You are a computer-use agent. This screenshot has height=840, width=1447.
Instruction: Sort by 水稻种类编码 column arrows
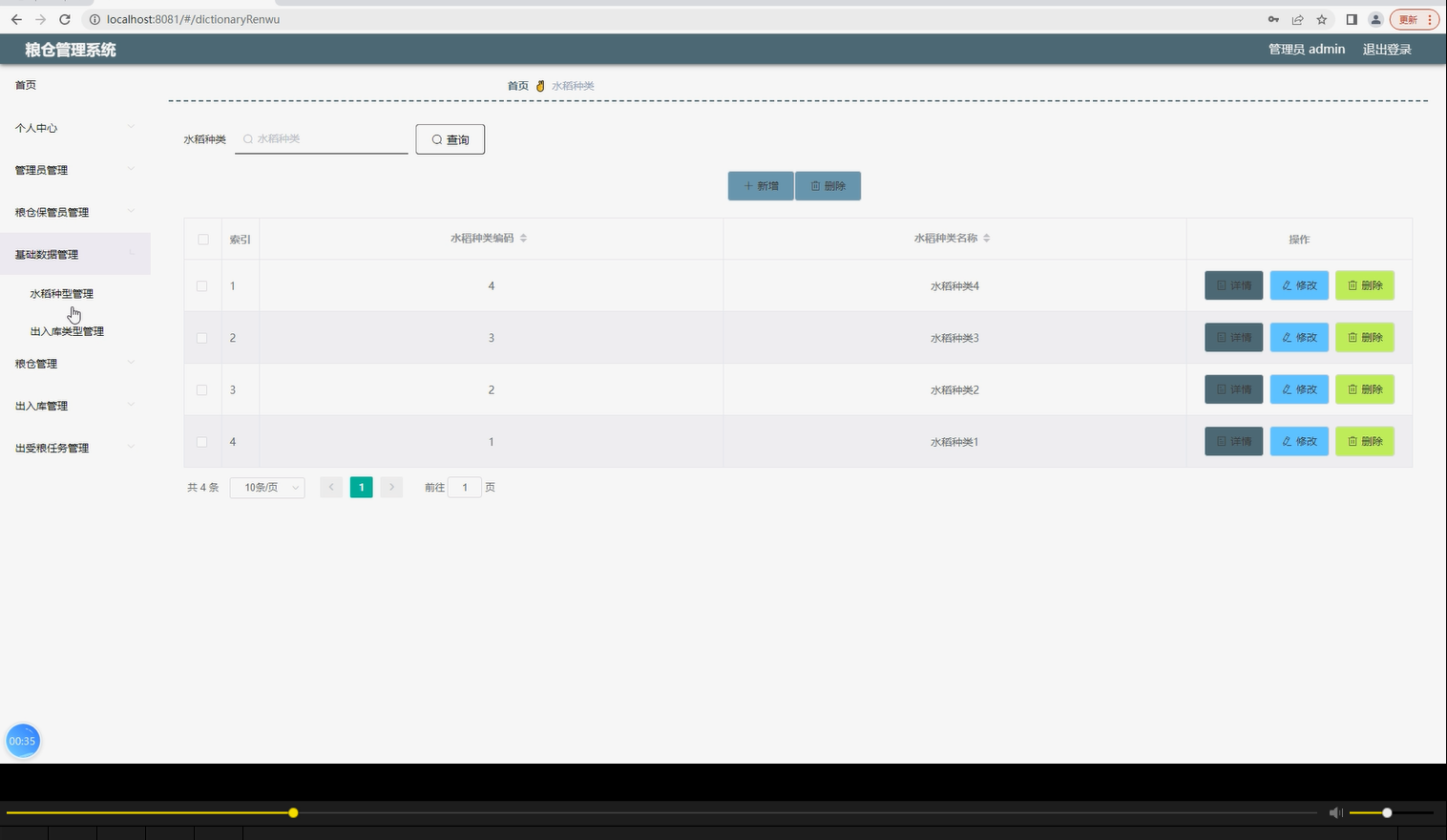(x=523, y=238)
